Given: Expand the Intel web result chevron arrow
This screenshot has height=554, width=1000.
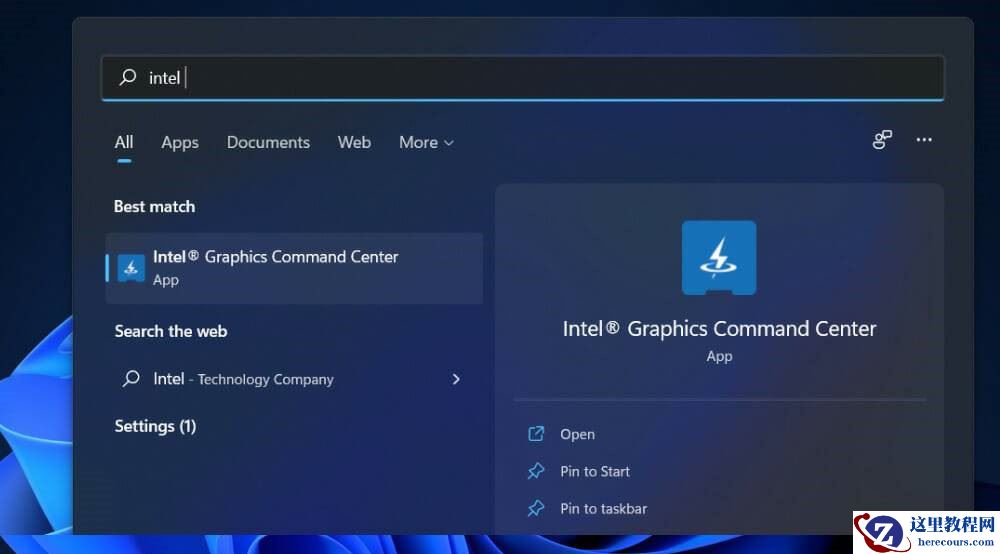Looking at the screenshot, I should pos(456,379).
